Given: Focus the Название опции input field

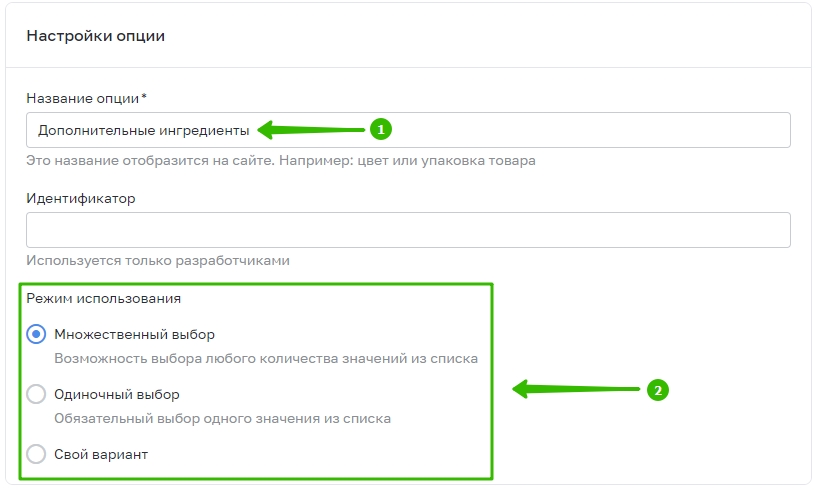Looking at the screenshot, I should tap(408, 130).
